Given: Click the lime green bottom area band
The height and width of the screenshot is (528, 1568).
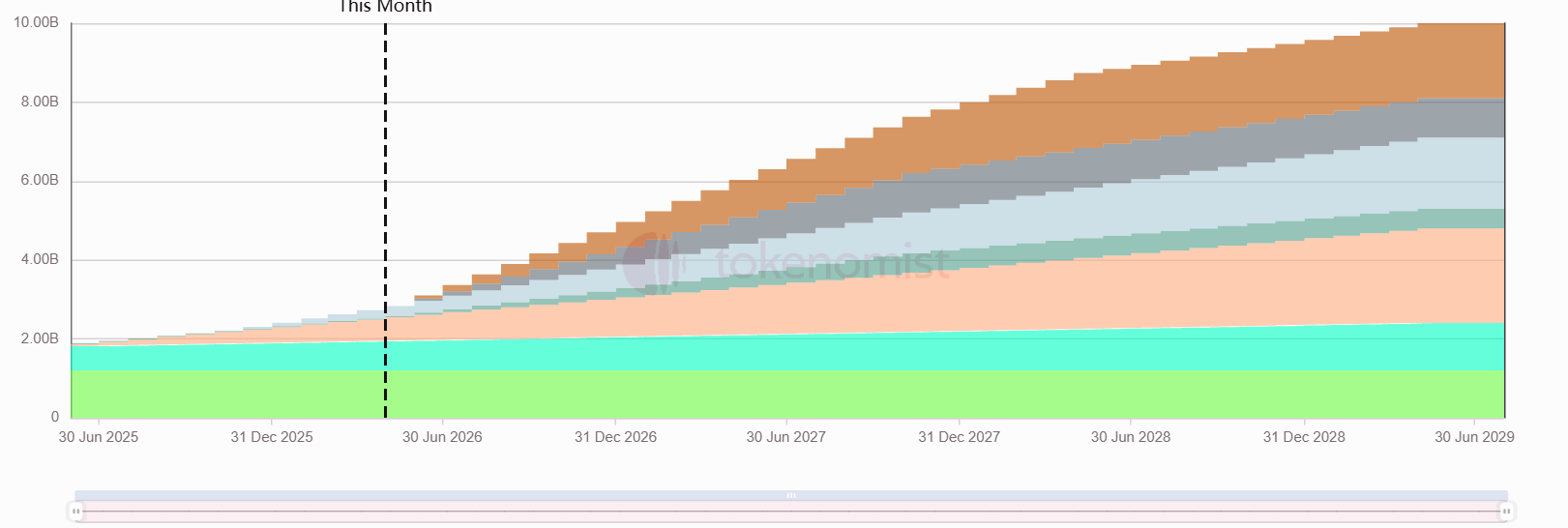Looking at the screenshot, I should pyautogui.click(x=788, y=395).
